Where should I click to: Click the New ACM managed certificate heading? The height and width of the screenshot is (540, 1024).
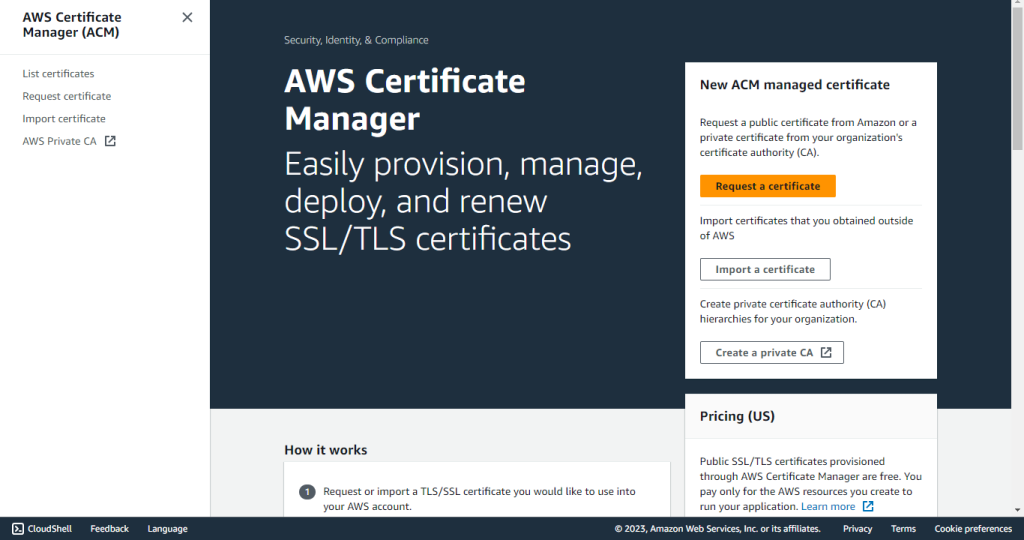[794, 85]
